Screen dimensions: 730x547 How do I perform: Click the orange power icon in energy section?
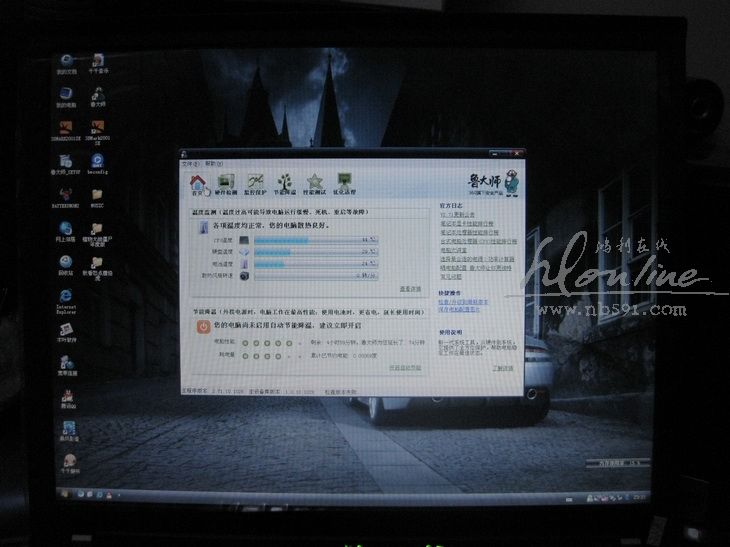coord(203,327)
